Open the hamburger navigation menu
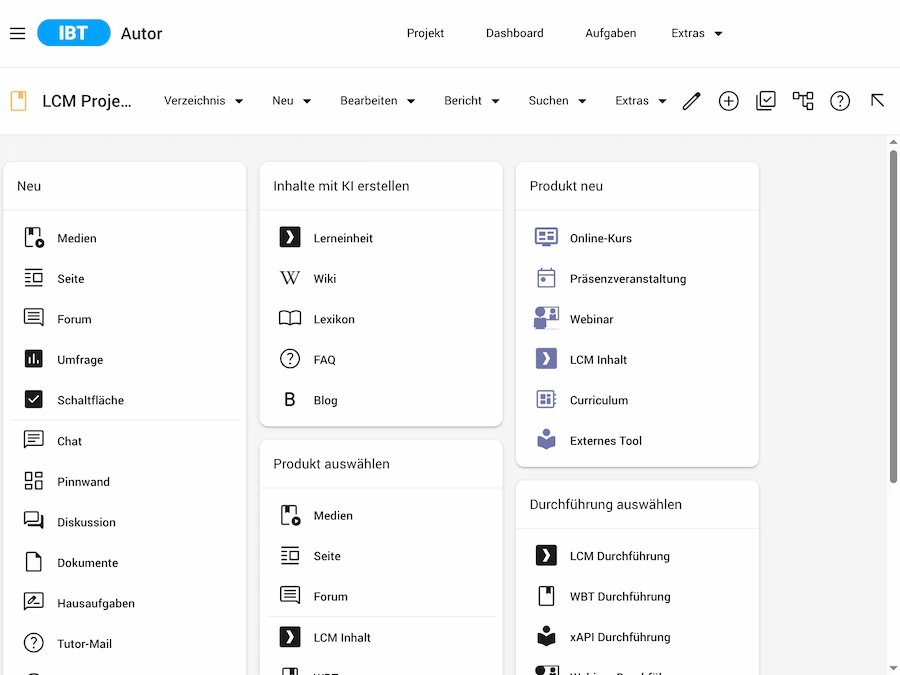Screen dimensions: 900x675 coord(18,33)
